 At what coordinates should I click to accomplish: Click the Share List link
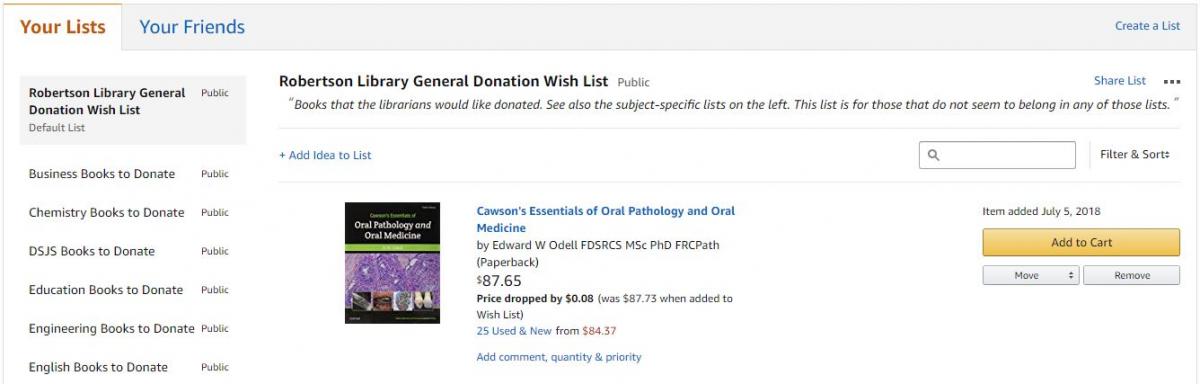tap(1120, 81)
